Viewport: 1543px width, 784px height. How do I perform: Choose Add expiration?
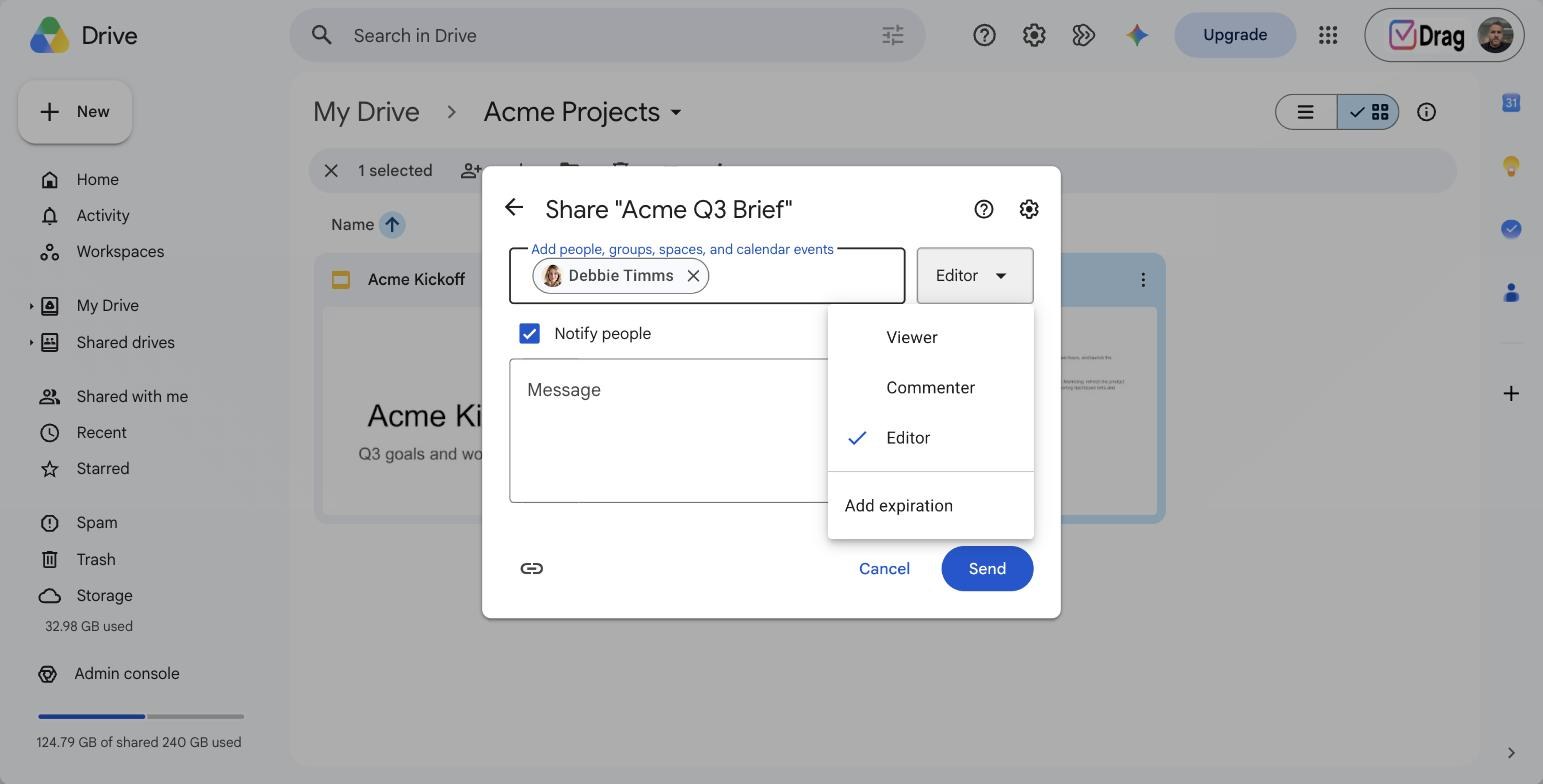pos(931,506)
